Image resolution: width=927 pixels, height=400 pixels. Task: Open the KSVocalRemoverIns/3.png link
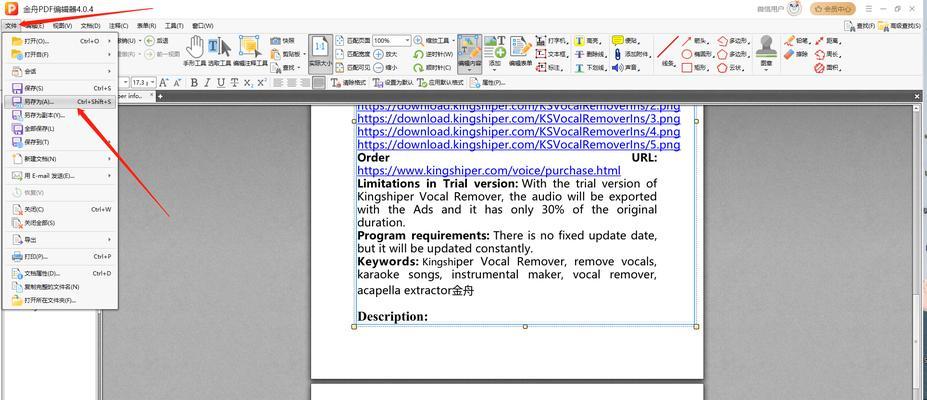point(518,118)
